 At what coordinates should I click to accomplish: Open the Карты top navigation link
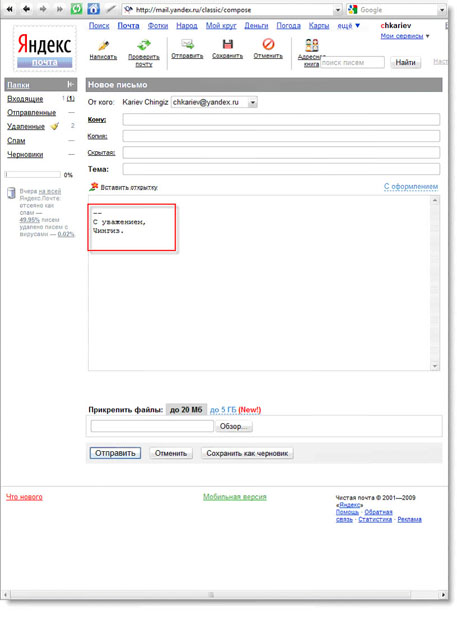click(x=319, y=26)
